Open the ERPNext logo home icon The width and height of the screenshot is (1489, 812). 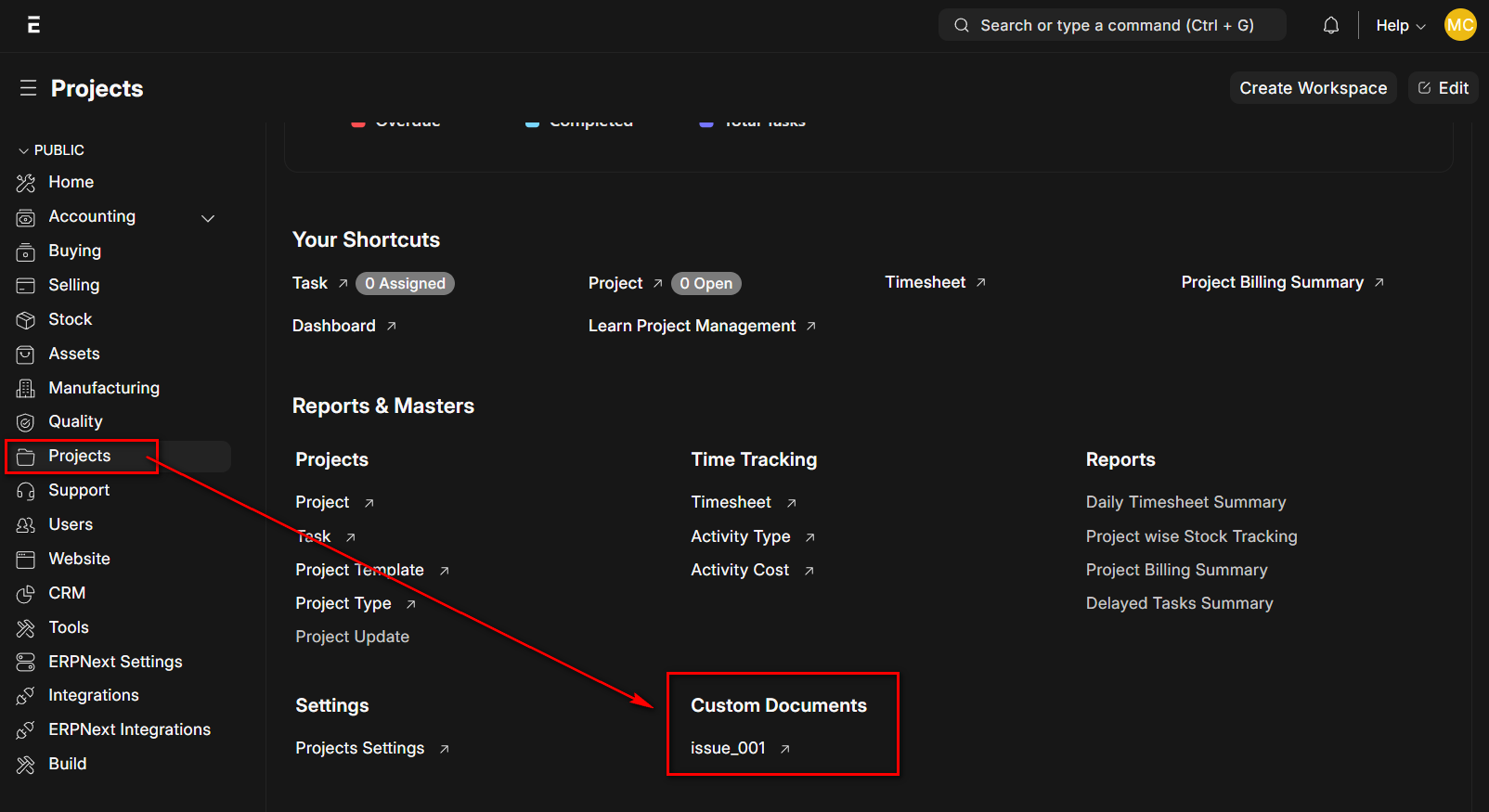click(x=33, y=25)
